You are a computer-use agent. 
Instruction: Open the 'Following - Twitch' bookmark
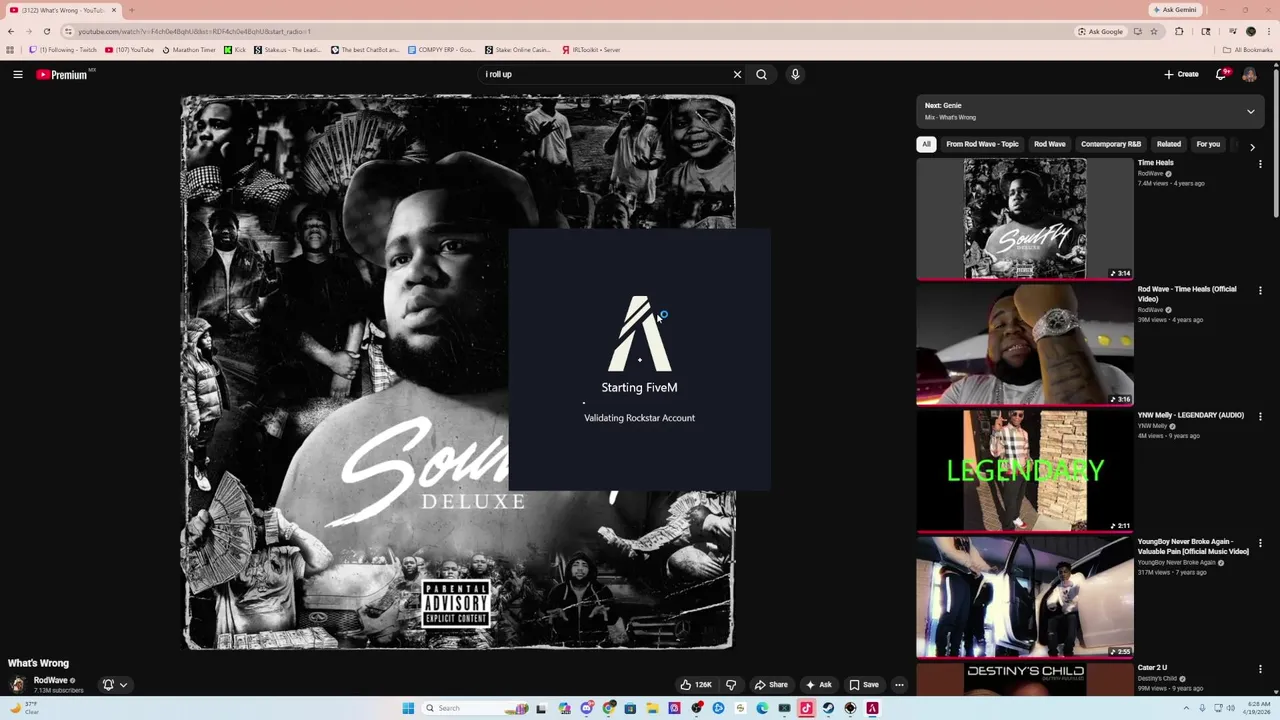click(x=63, y=50)
